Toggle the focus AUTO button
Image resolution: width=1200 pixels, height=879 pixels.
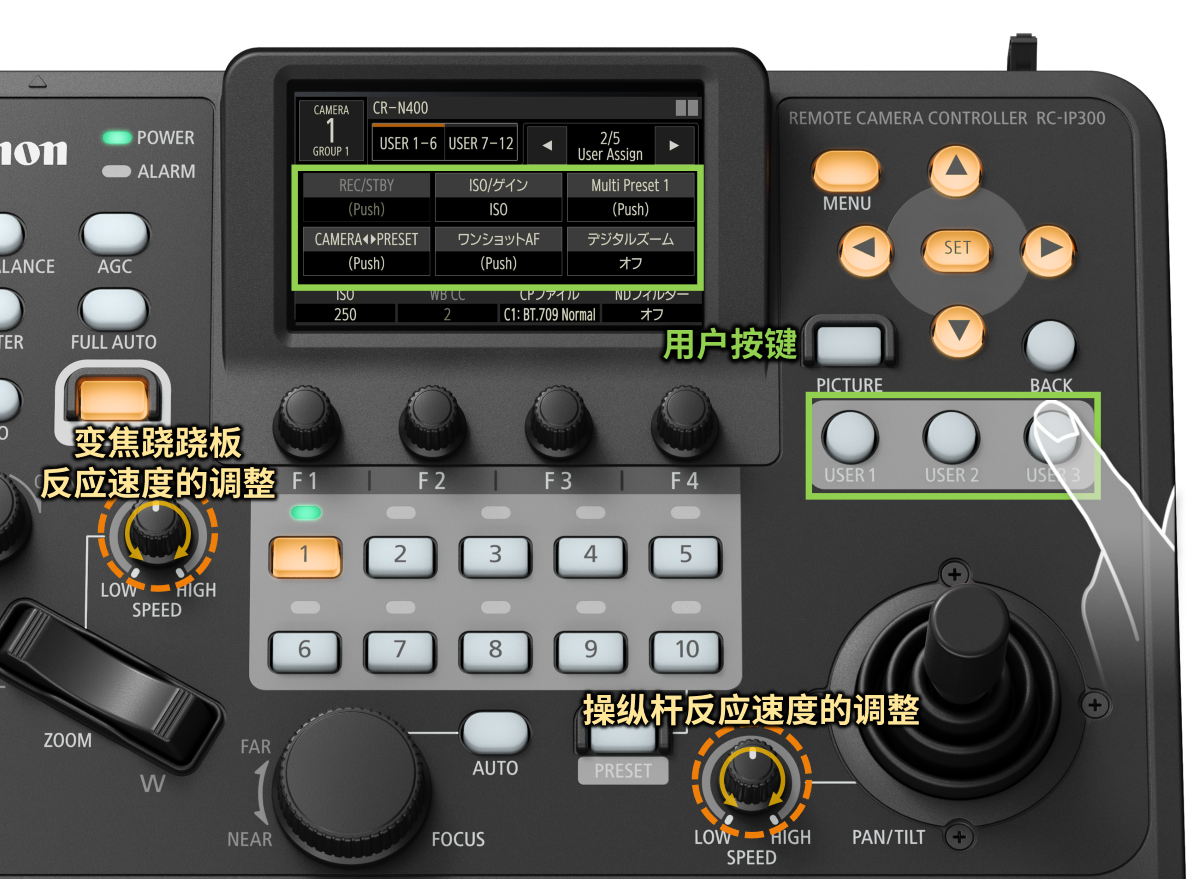495,733
